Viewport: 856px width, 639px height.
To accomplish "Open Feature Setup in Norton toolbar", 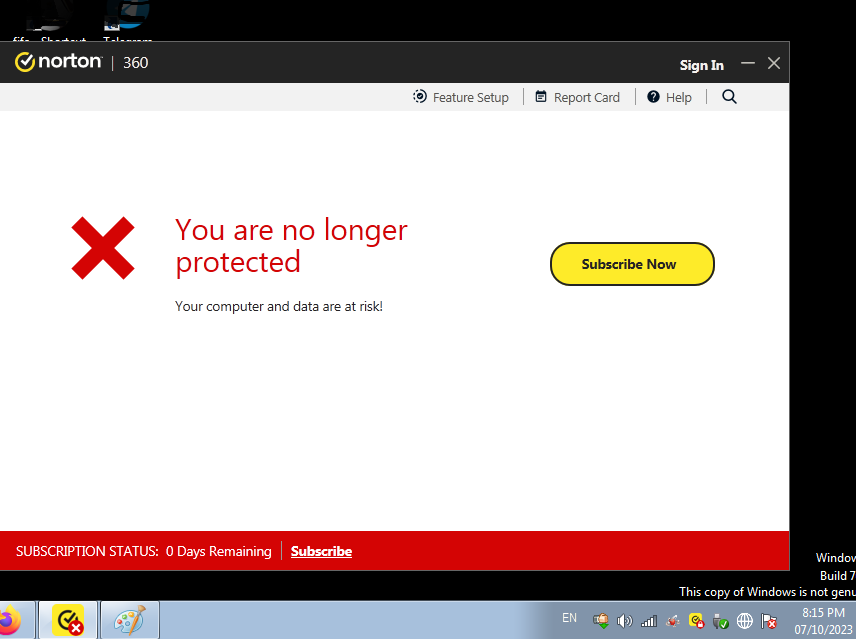I will pyautogui.click(x=461, y=97).
